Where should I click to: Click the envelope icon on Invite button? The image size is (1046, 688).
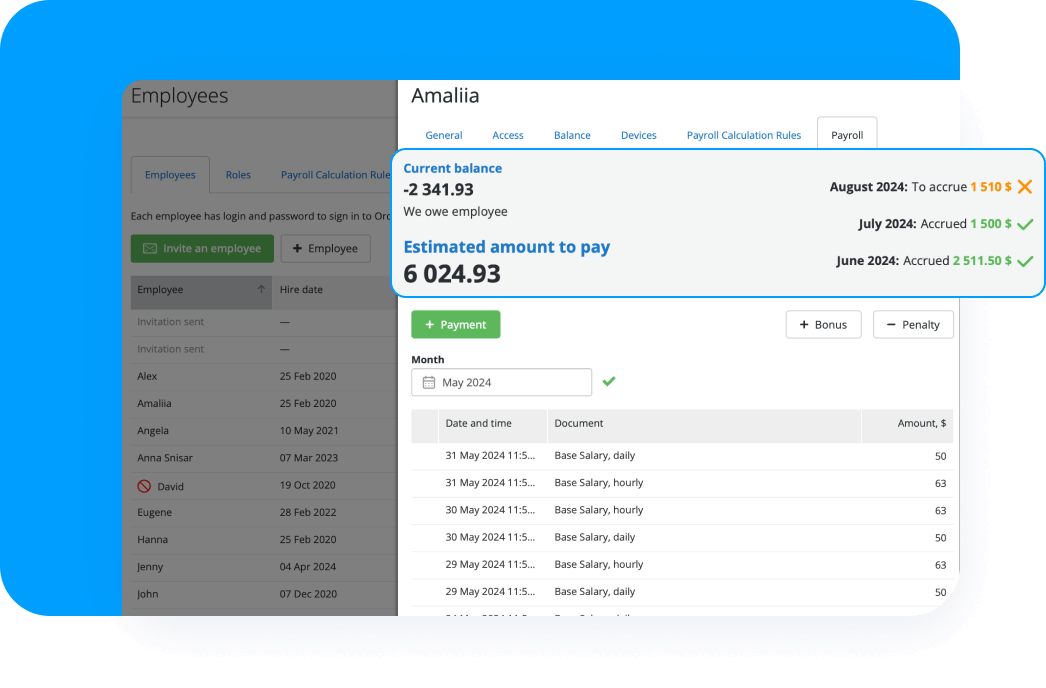coord(150,249)
